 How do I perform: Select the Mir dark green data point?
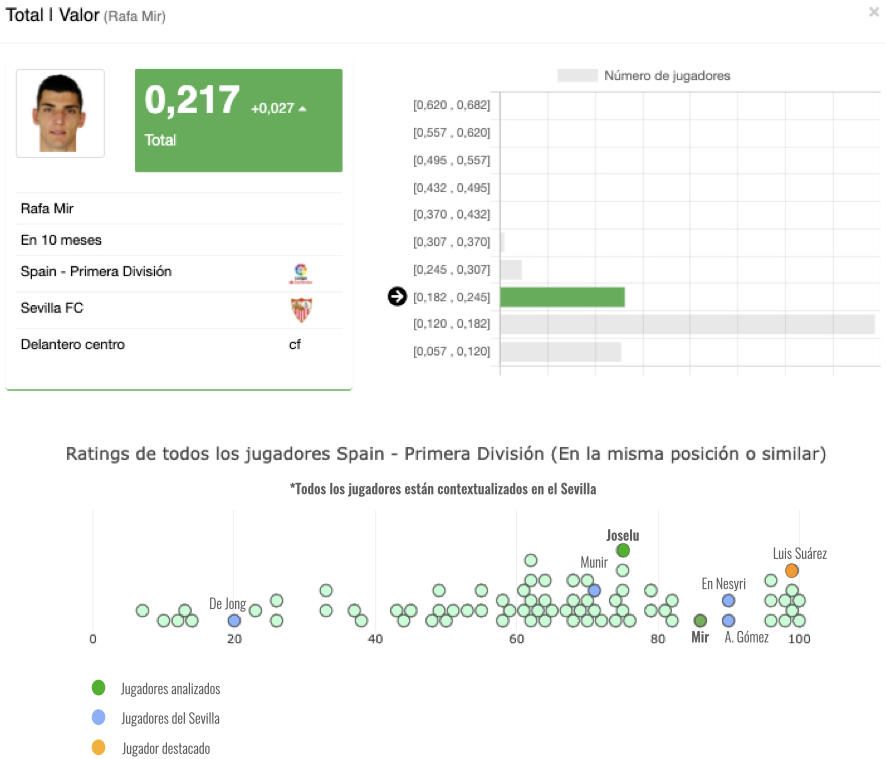[700, 620]
